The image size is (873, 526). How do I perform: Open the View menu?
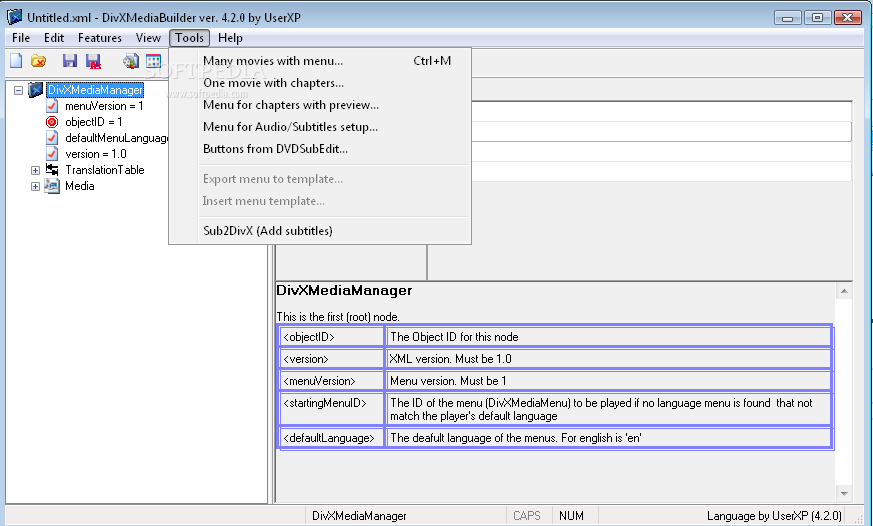pyautogui.click(x=148, y=38)
